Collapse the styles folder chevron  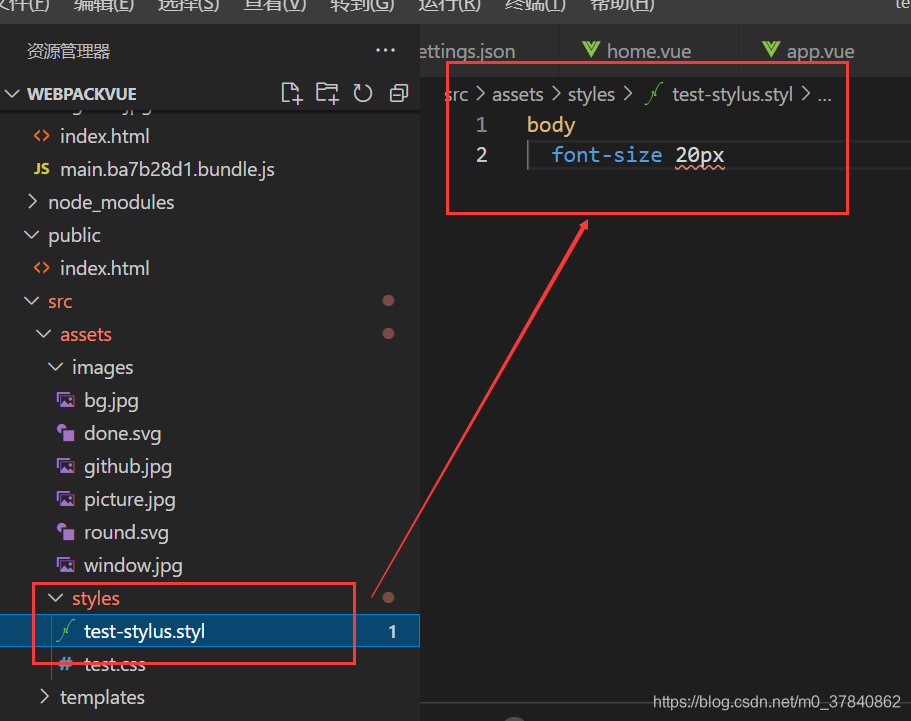pos(56,598)
